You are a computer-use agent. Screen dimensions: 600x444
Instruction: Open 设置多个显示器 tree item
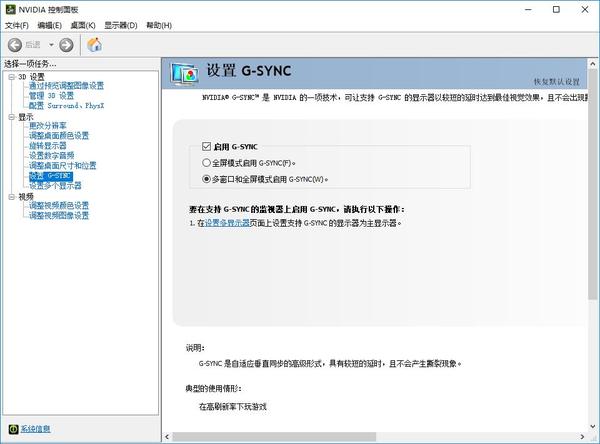(x=55, y=186)
